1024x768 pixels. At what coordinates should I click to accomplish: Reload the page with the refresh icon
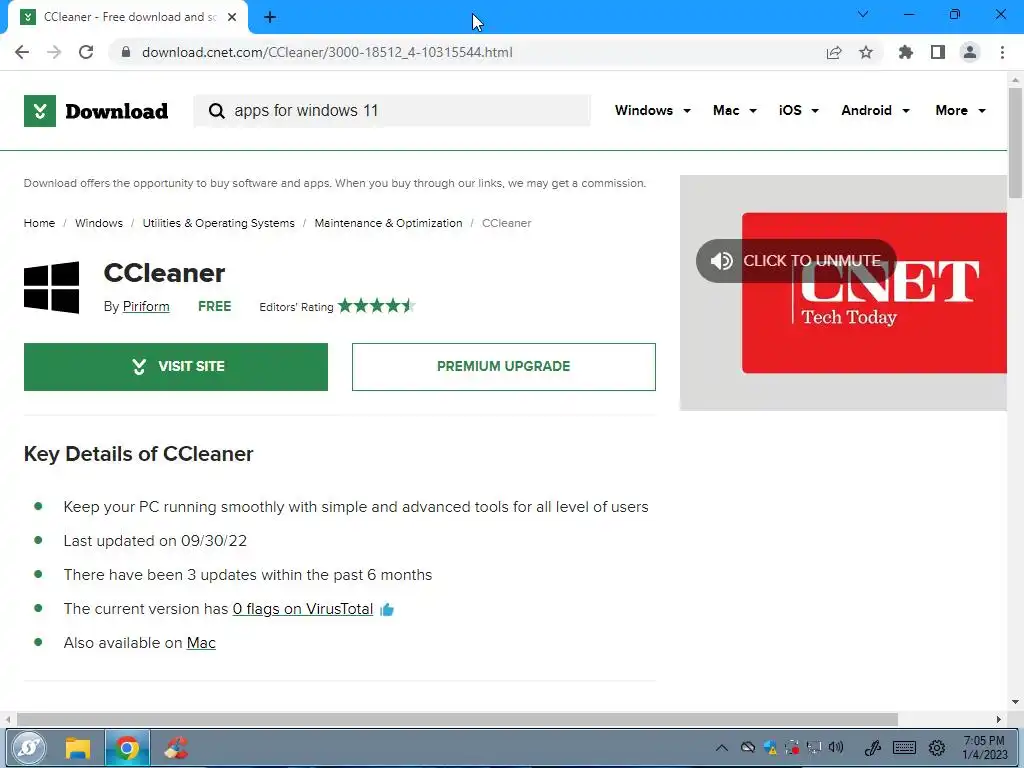86,52
